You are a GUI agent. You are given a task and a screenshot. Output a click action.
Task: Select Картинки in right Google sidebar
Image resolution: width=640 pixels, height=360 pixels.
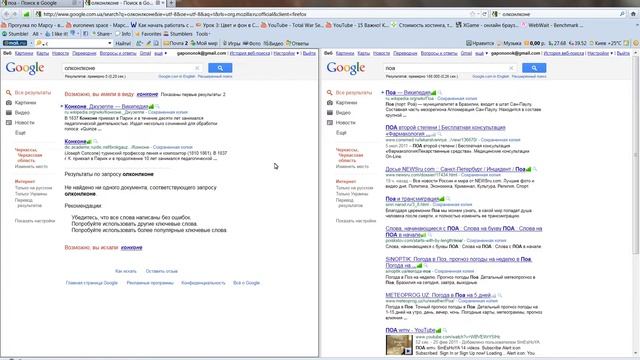point(346,103)
